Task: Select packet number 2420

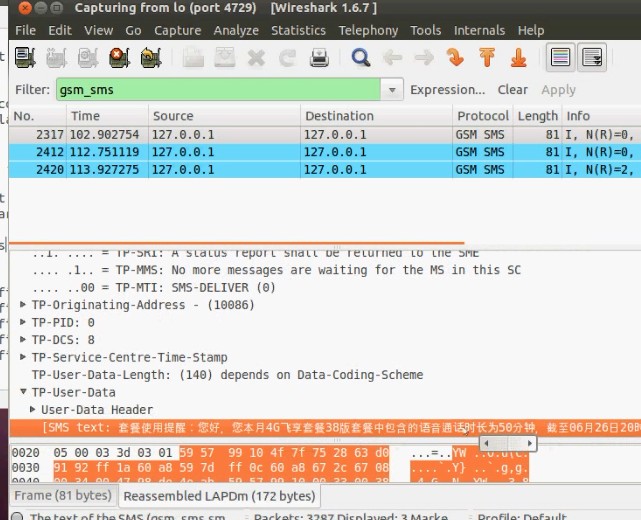Action: 325,169
